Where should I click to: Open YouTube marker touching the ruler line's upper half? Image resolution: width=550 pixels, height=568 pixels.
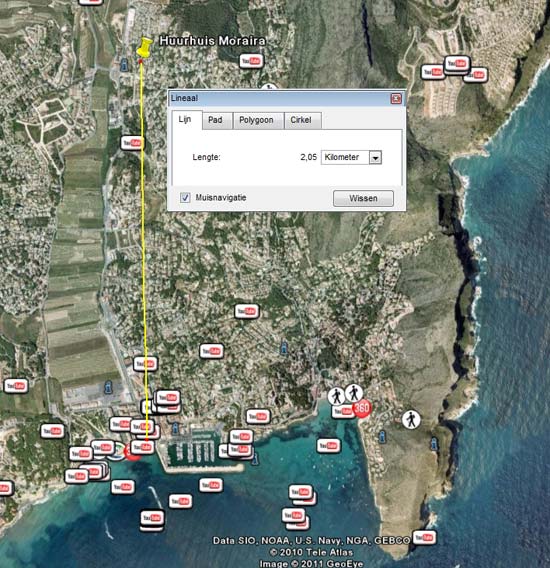tap(132, 143)
